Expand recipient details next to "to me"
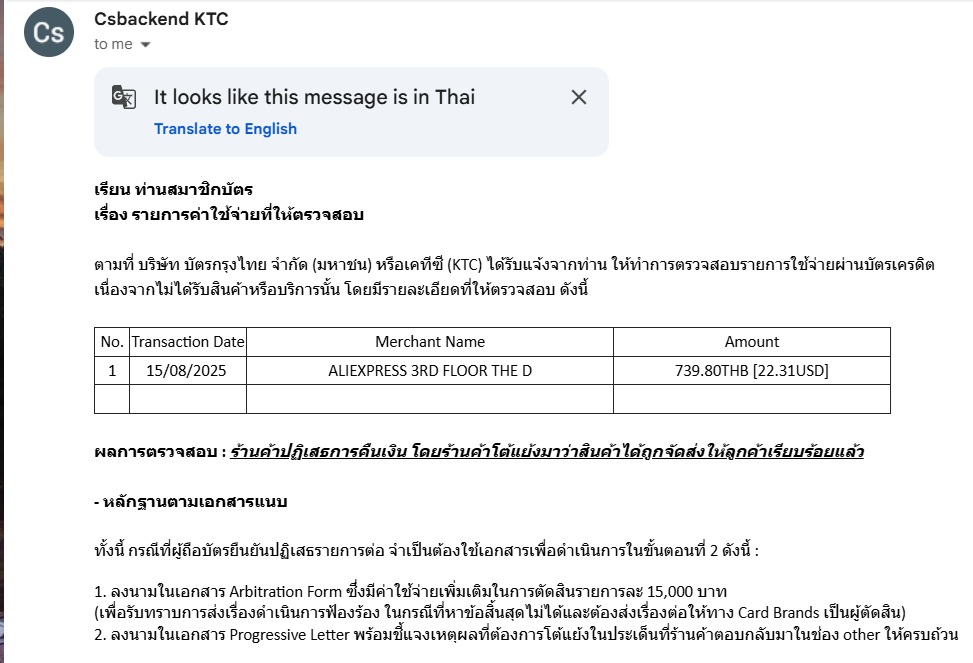 click(146, 45)
